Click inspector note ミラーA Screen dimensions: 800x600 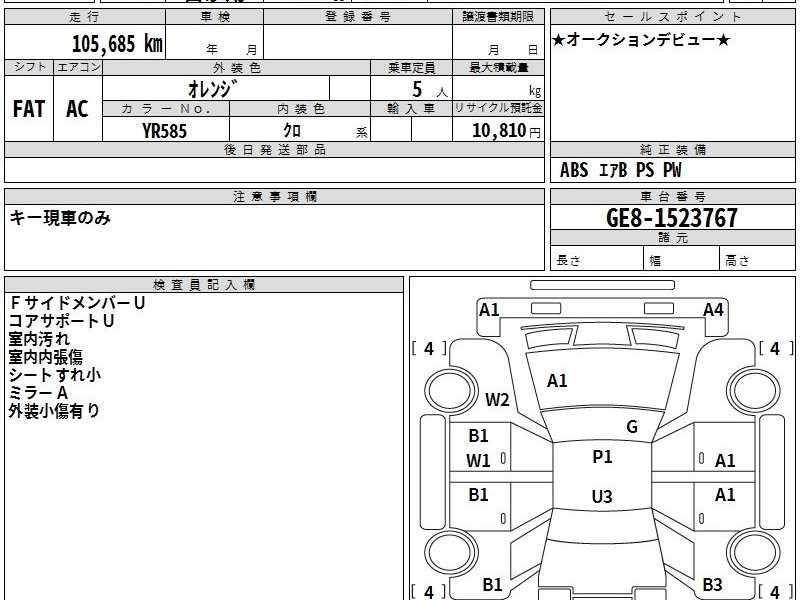[38, 393]
